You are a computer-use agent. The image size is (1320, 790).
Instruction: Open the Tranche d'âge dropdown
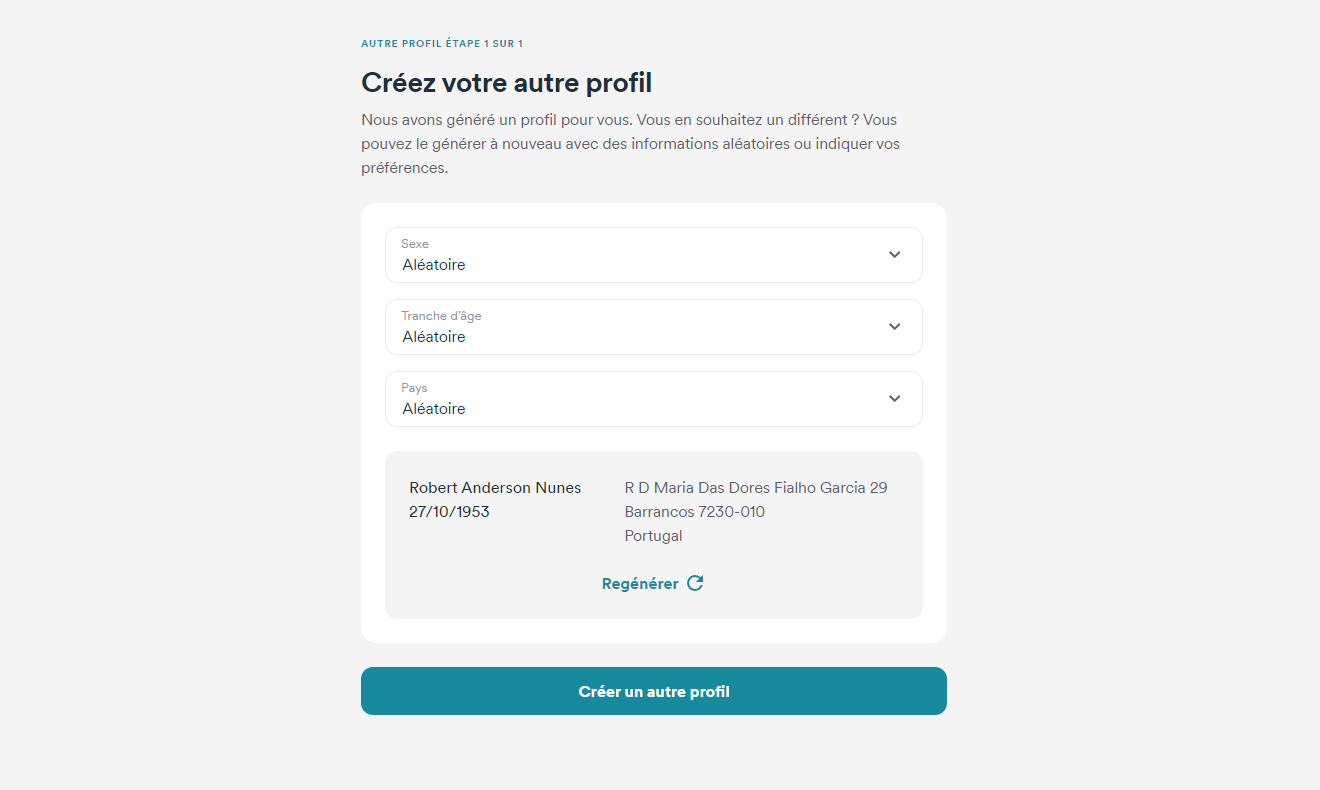click(654, 327)
